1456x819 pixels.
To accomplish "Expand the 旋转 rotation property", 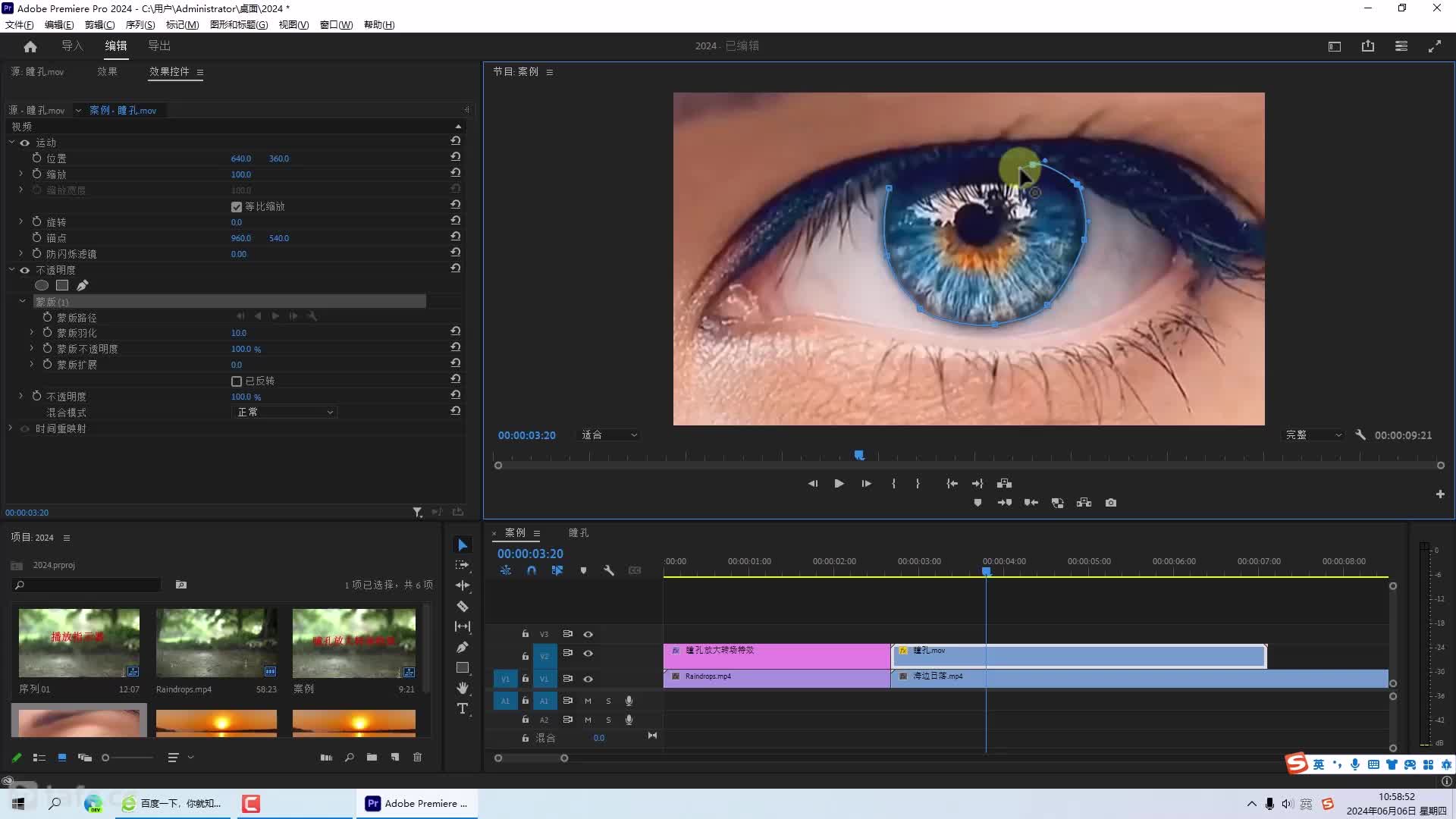I will click(21, 221).
